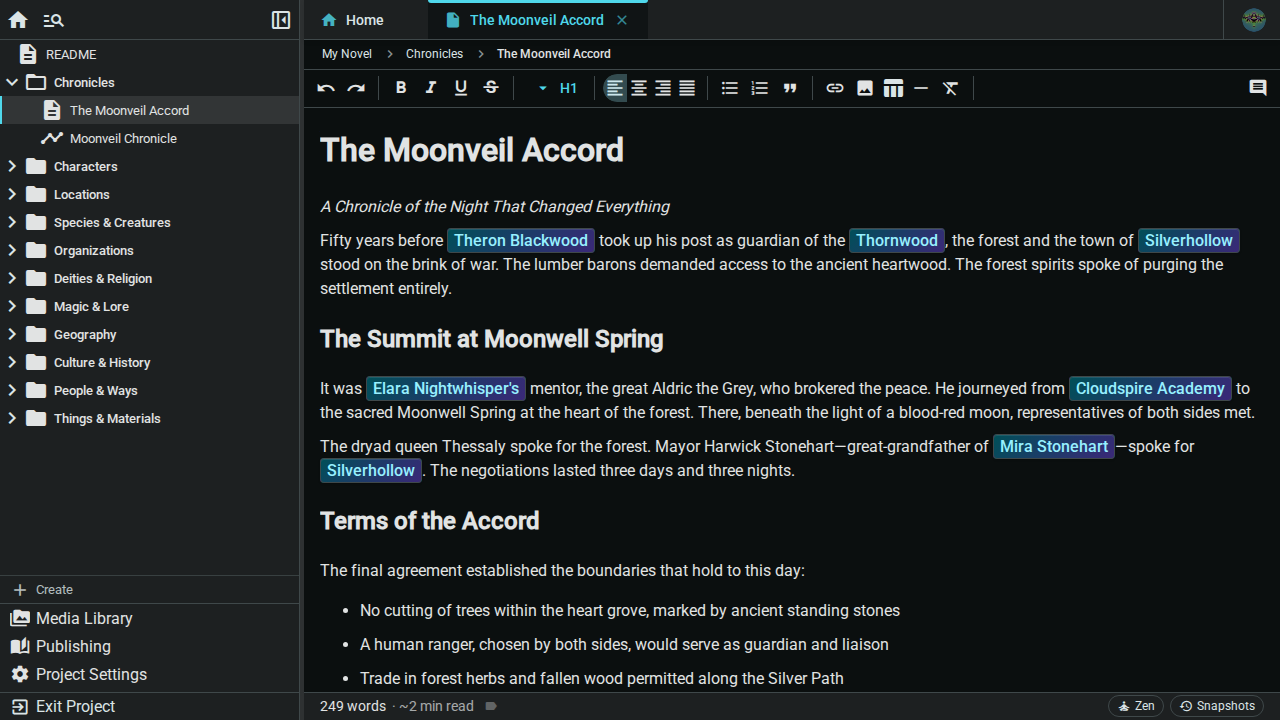
Task: Toggle underline formatting
Action: [461, 88]
